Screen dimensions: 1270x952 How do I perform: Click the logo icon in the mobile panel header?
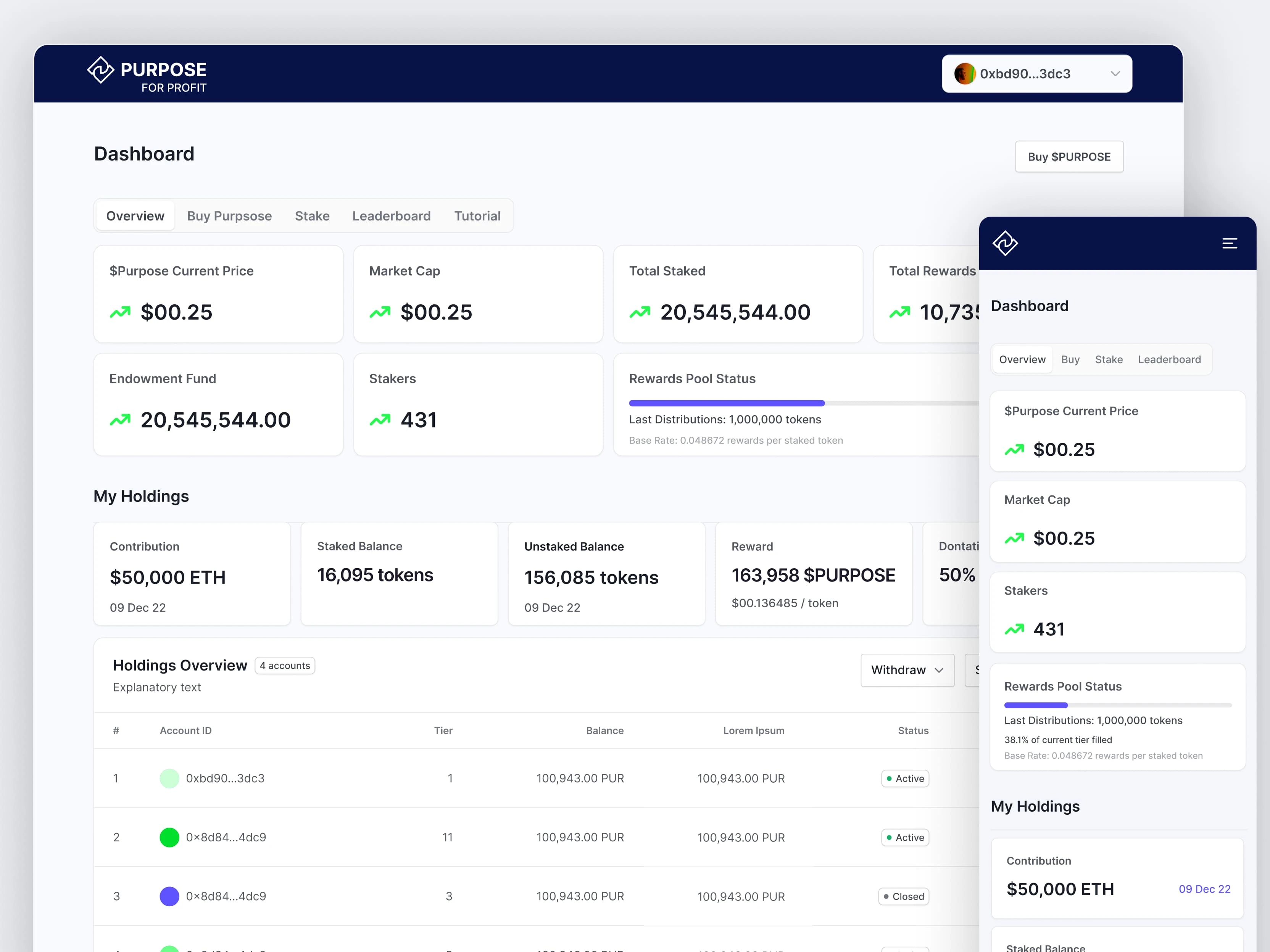1005,243
